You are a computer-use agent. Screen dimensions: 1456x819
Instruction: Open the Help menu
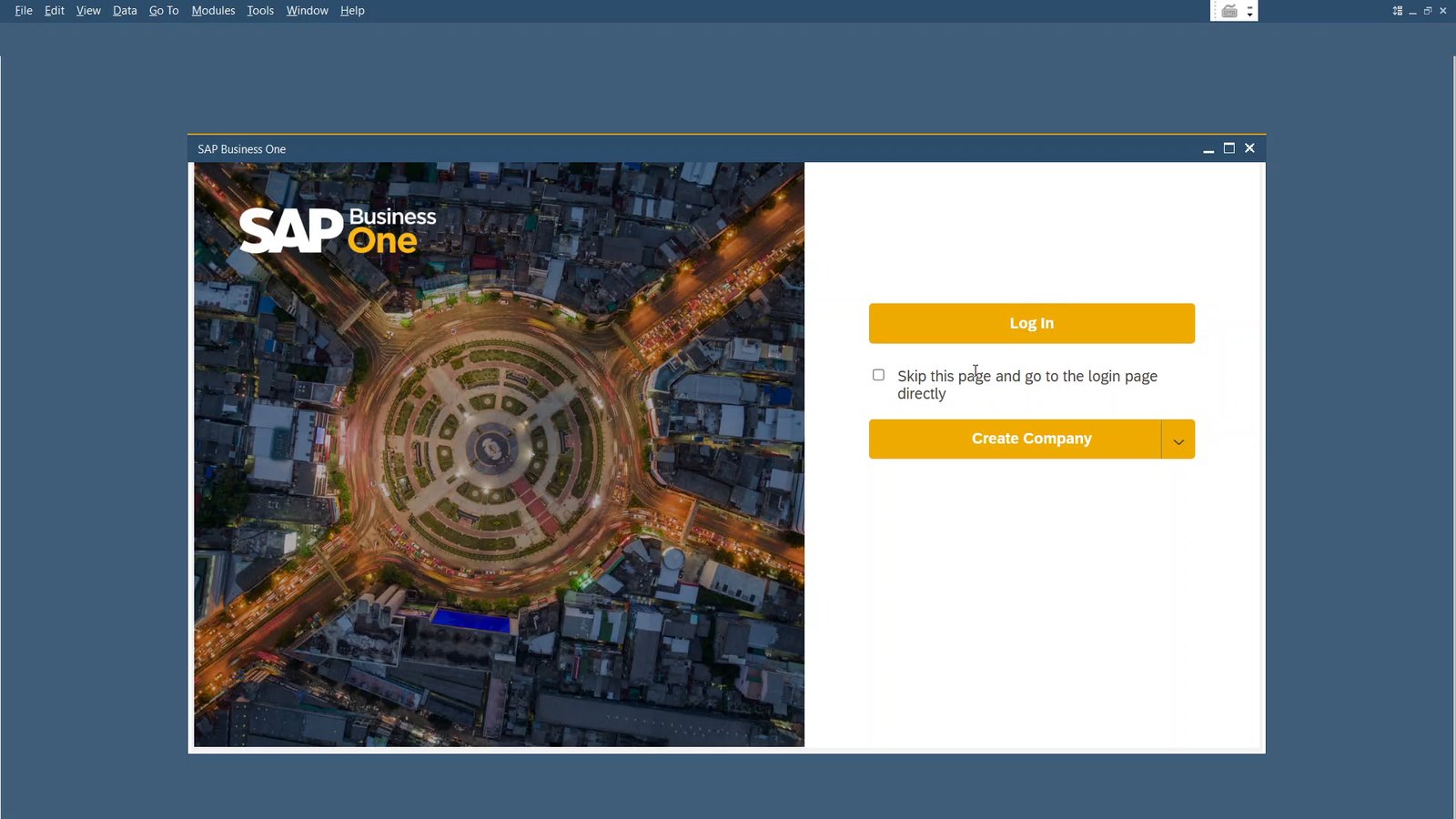pos(352,11)
